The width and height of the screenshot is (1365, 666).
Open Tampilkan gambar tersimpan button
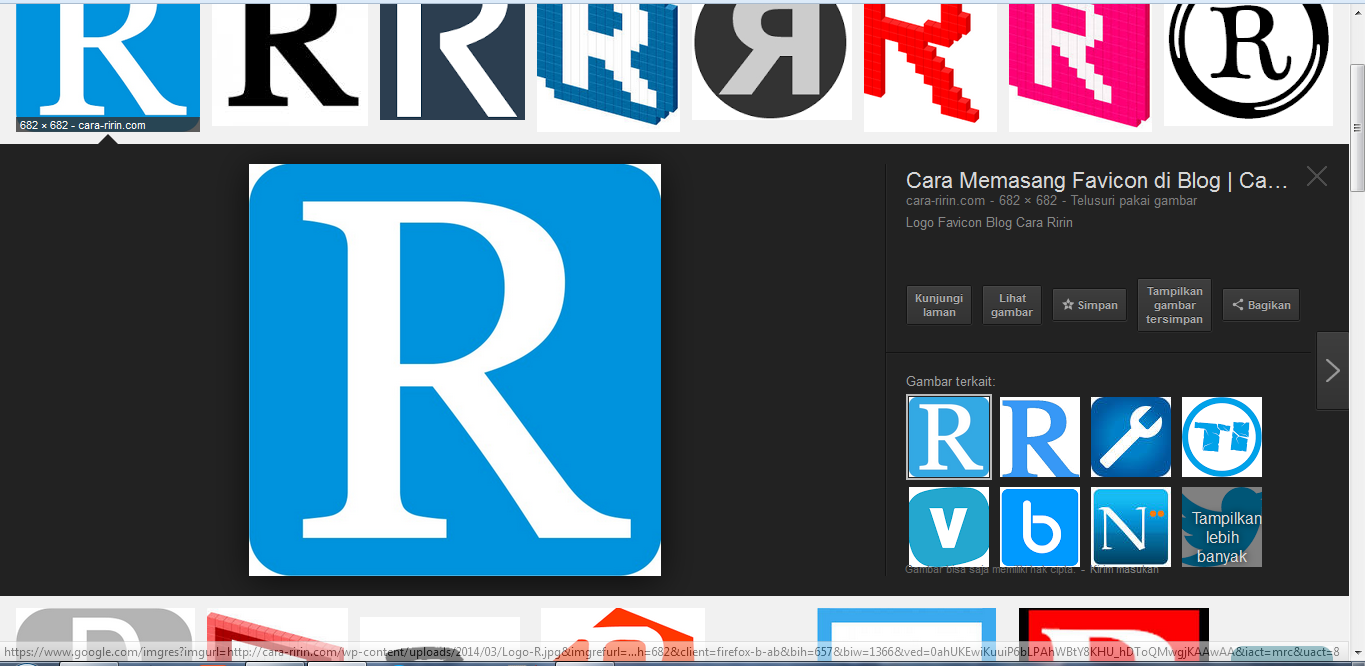click(x=1174, y=305)
